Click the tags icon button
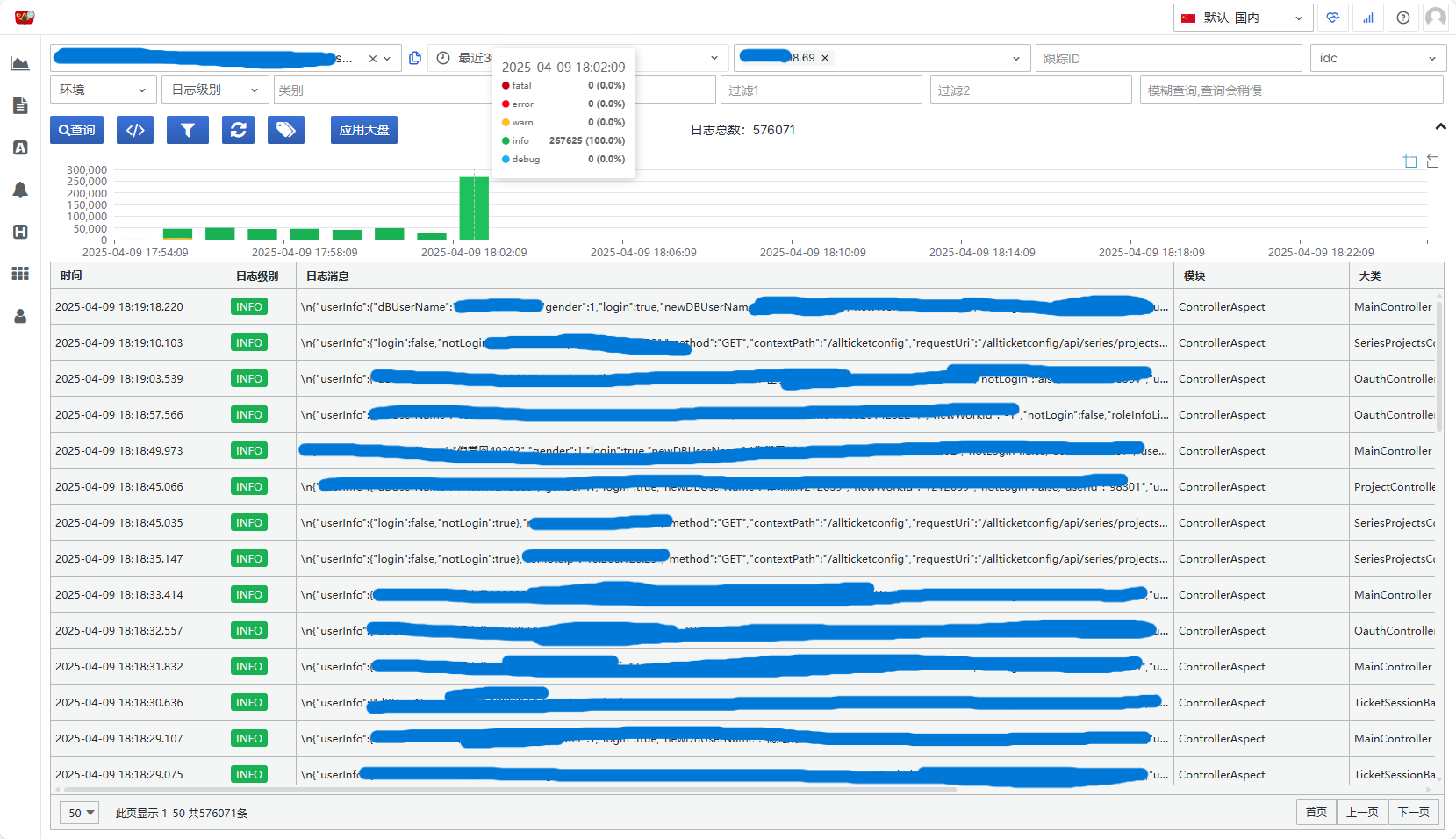This screenshot has height=839, width=1456. coord(286,130)
